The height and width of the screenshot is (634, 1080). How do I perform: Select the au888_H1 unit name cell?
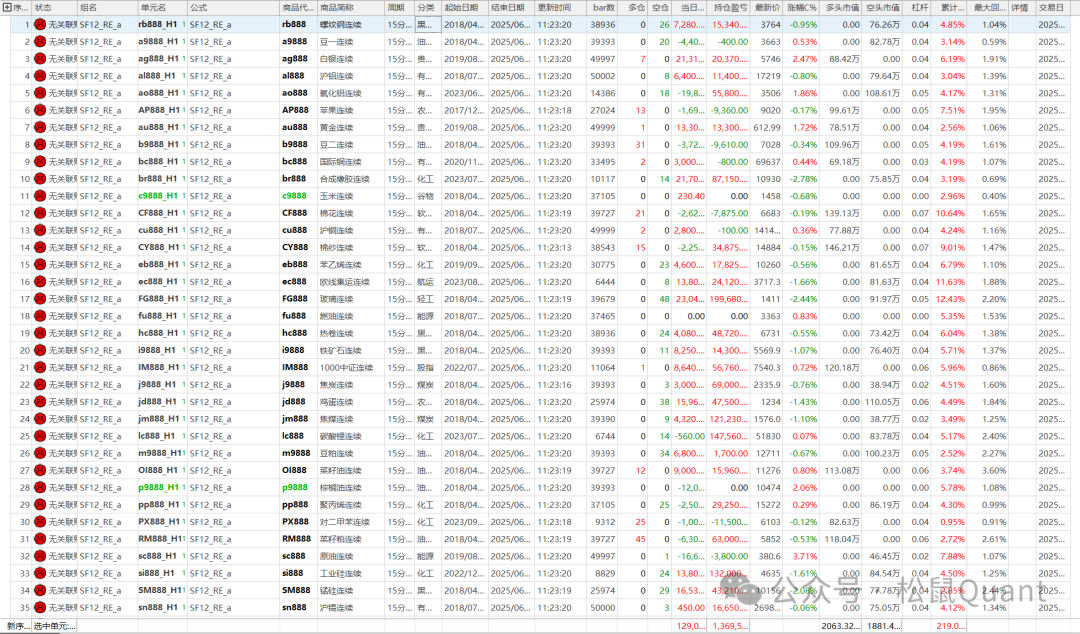tap(160, 127)
